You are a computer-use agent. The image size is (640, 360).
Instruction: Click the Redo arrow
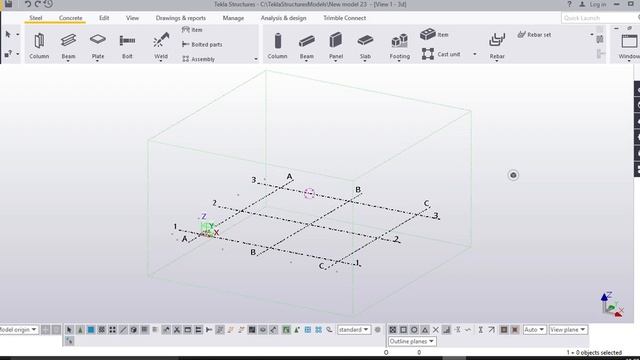38,4
